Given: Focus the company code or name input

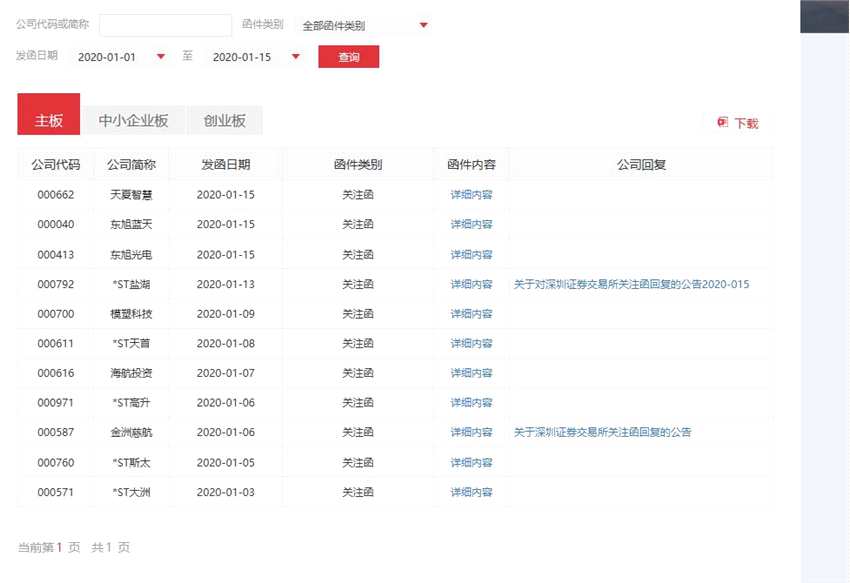Looking at the screenshot, I should point(165,25).
